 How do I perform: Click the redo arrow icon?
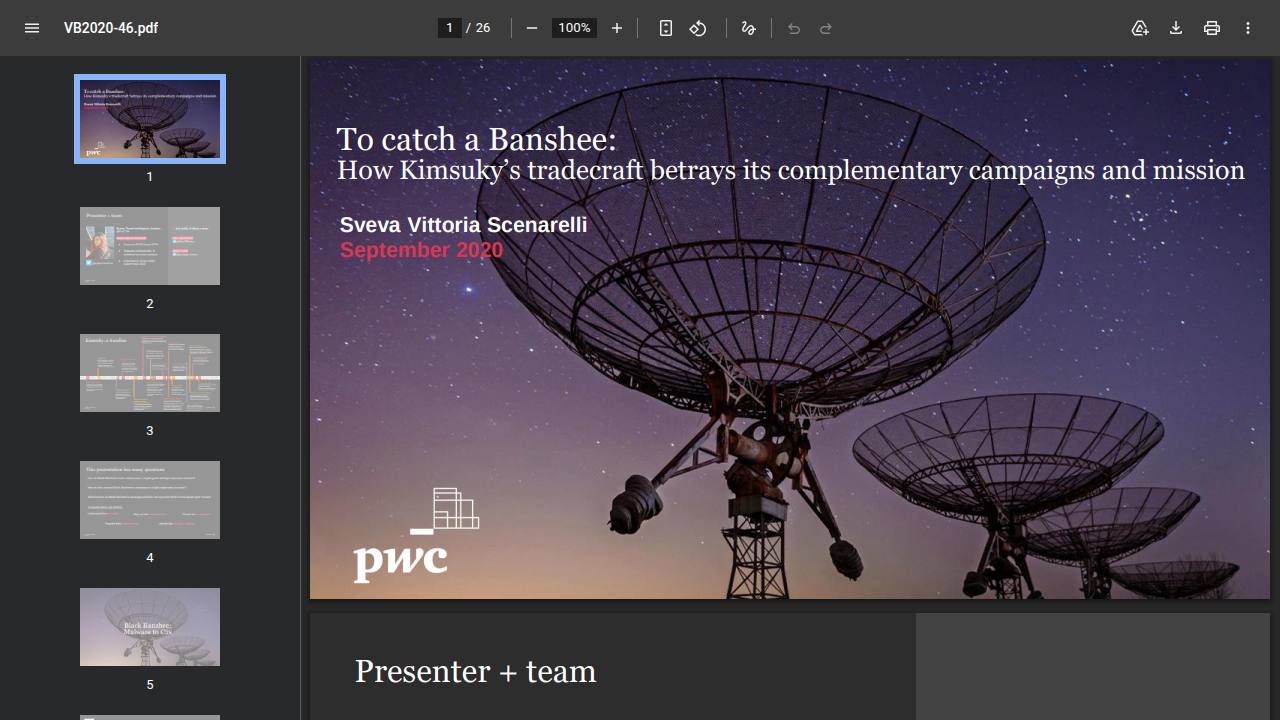(x=826, y=28)
